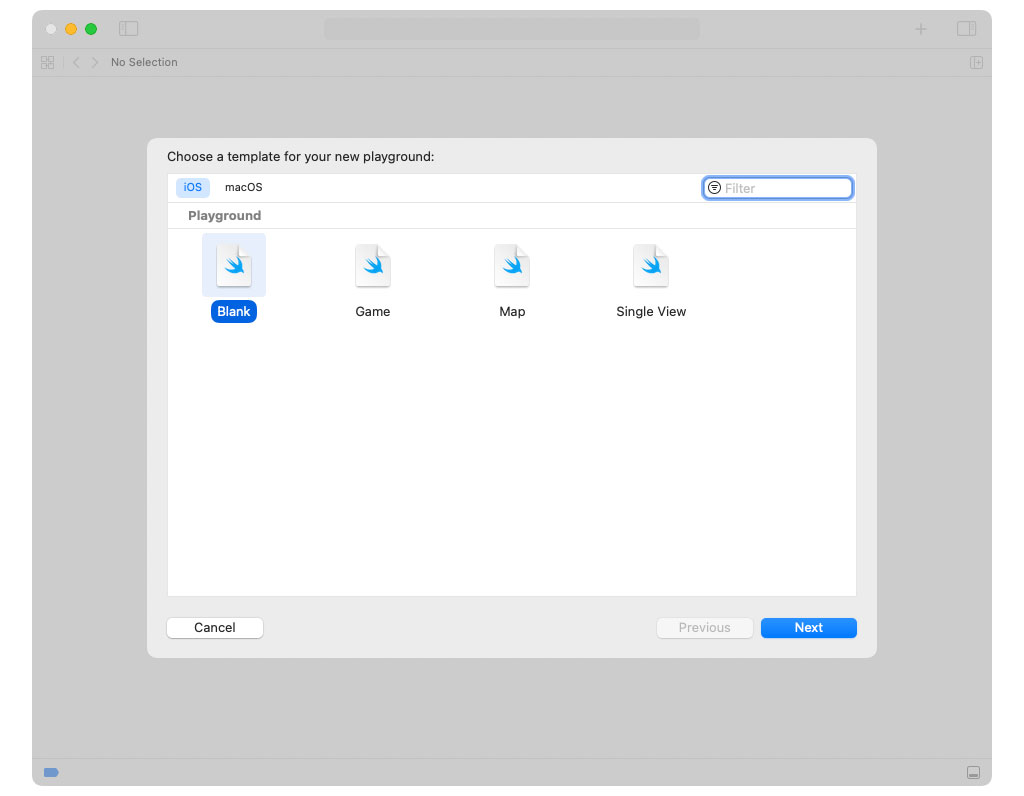The width and height of the screenshot is (1024, 796).
Task: Click the plus library icon in the title bar
Action: click(921, 29)
